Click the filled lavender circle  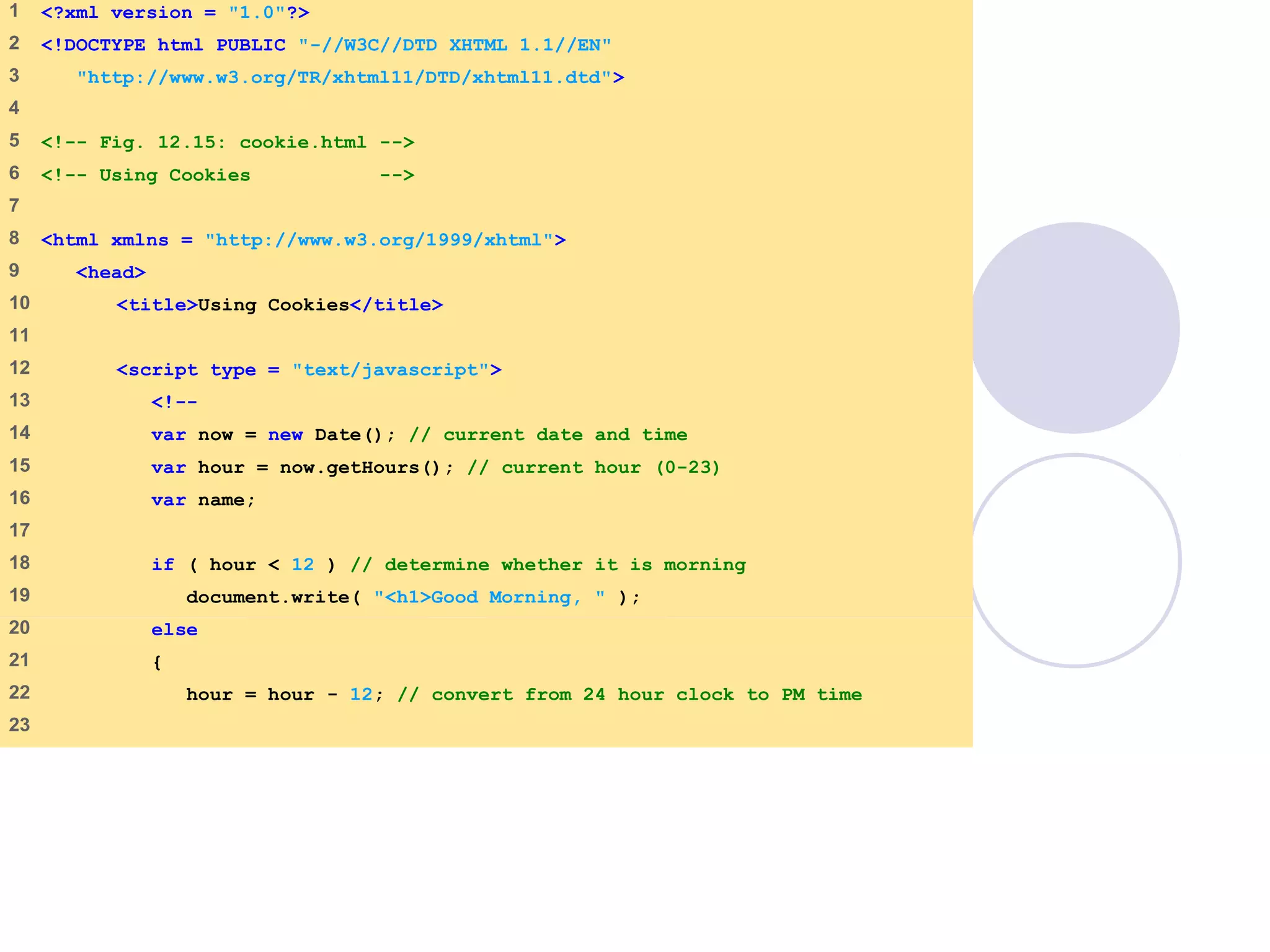(1075, 328)
